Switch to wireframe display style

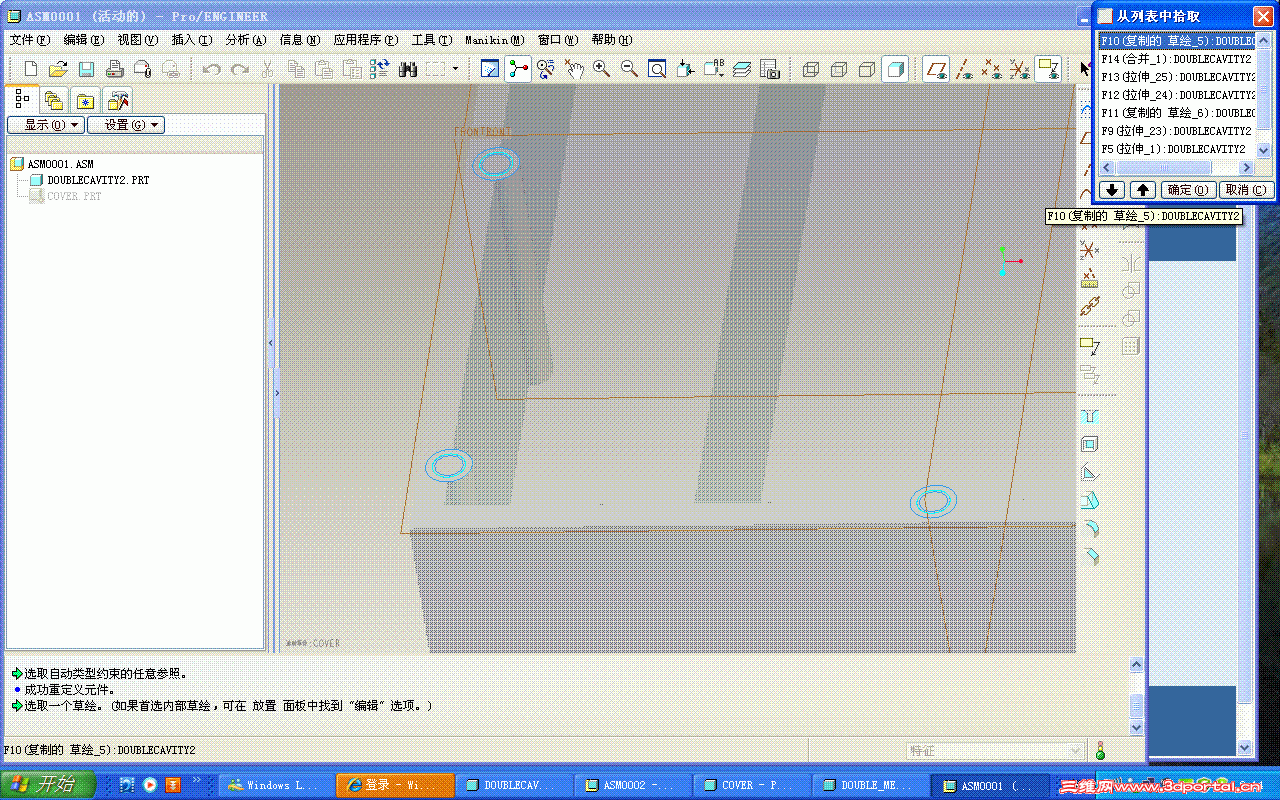tap(811, 69)
